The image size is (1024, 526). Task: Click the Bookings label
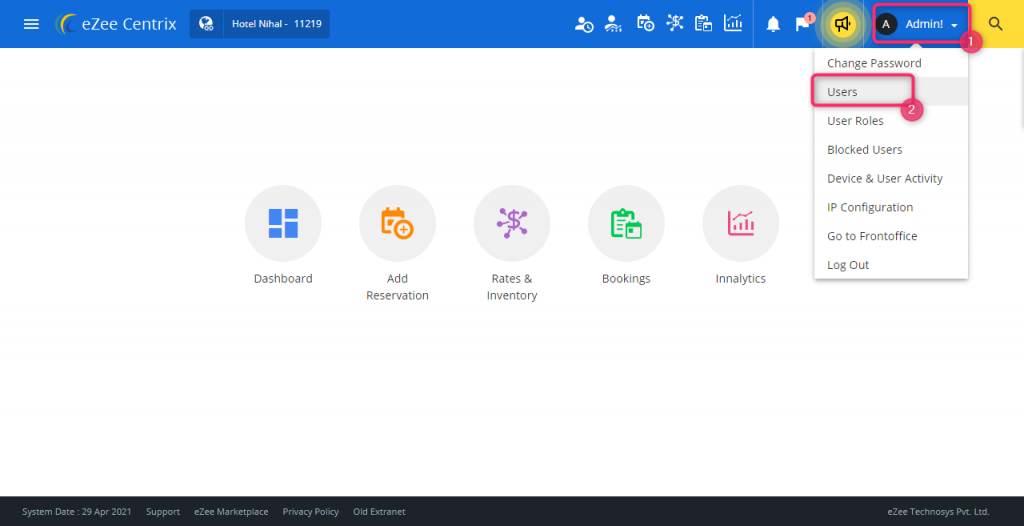[626, 278]
